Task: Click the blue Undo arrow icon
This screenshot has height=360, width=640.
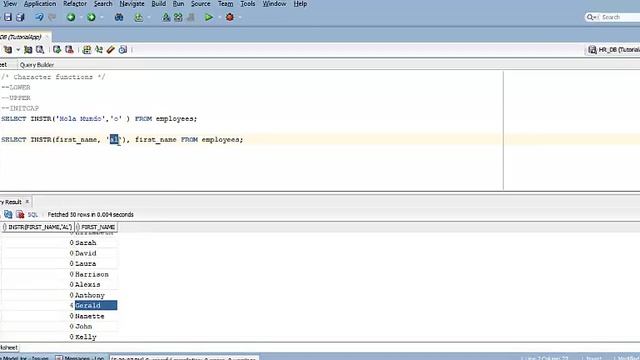Action: point(39,17)
